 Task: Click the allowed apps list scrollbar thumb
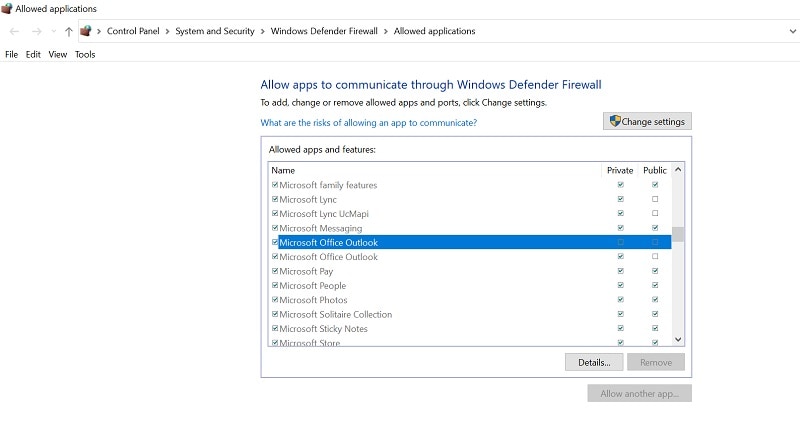[678, 235]
